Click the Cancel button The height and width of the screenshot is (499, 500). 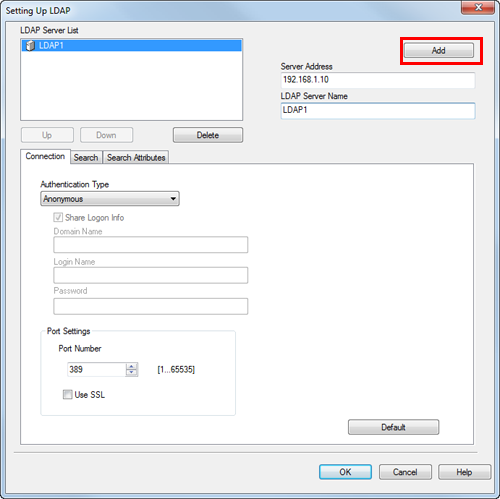pyautogui.click(x=405, y=472)
